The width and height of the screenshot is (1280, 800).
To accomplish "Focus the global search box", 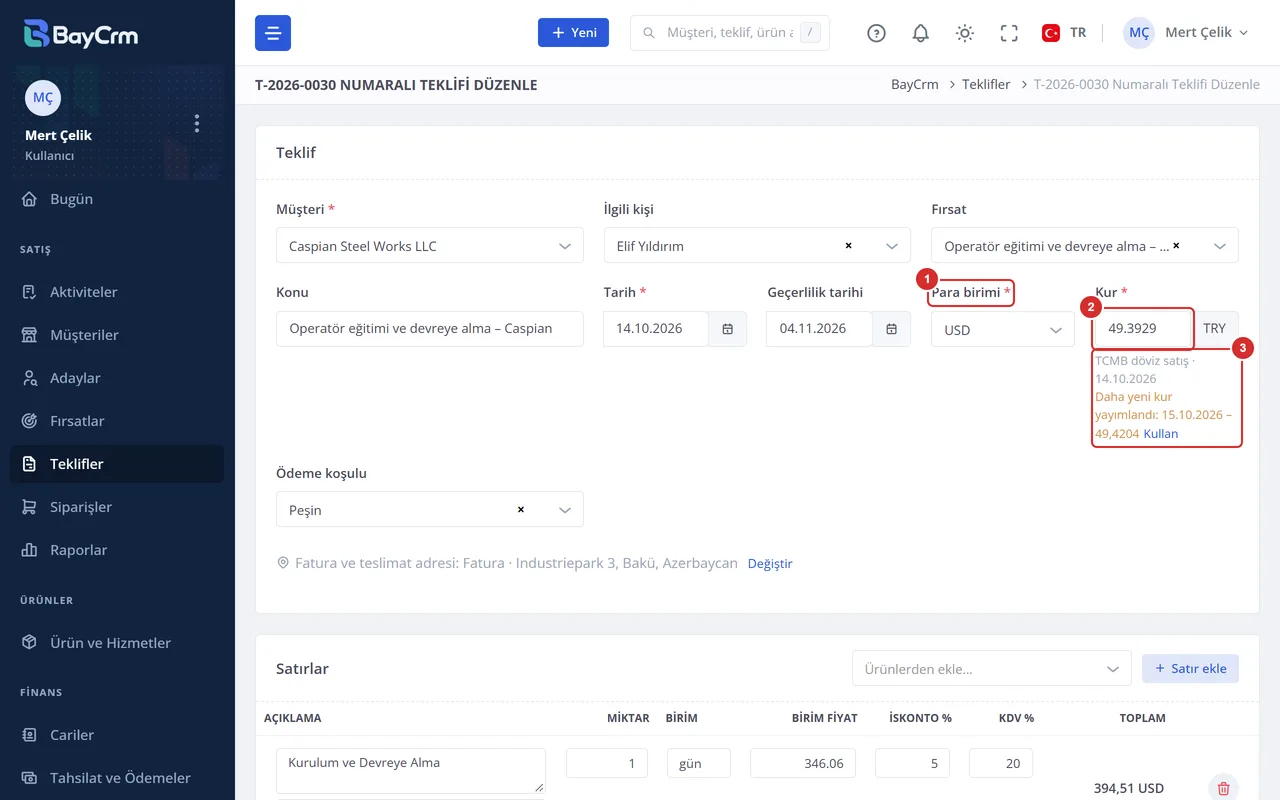I will [x=730, y=33].
